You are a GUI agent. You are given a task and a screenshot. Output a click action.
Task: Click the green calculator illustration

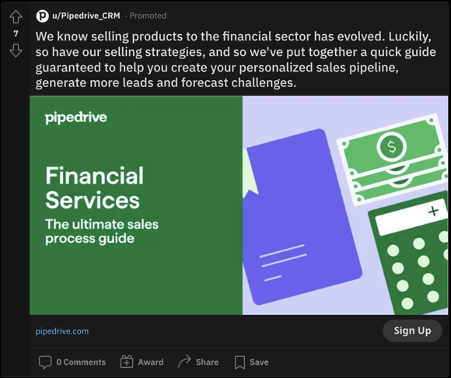tap(410, 254)
